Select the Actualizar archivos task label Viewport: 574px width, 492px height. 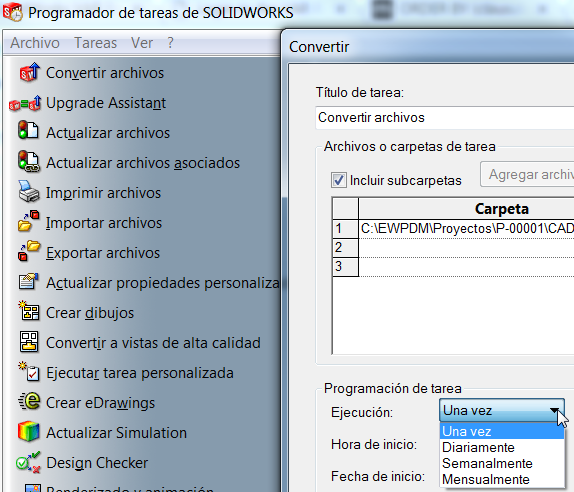(x=108, y=133)
